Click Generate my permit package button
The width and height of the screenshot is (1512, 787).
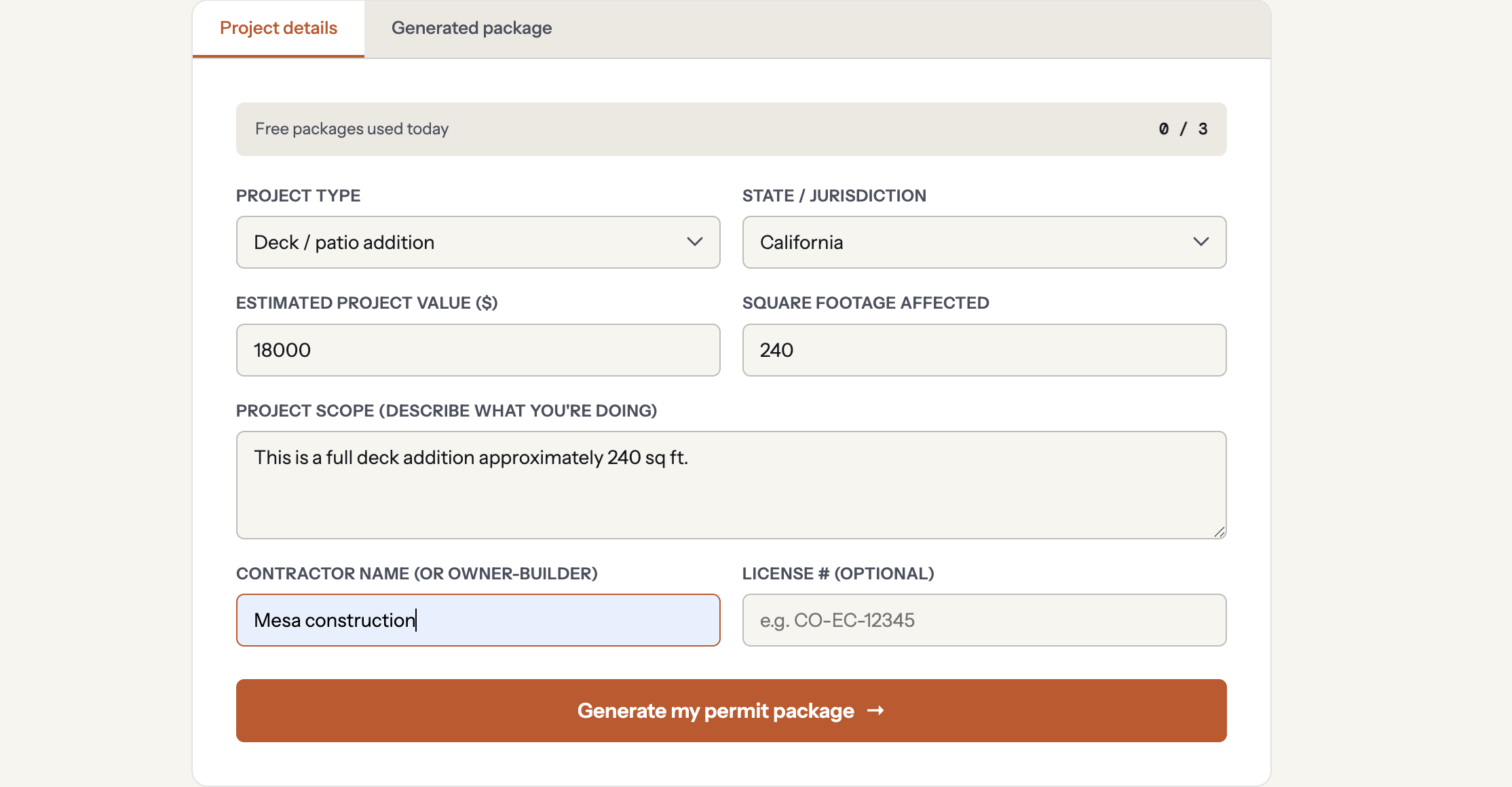click(x=731, y=710)
